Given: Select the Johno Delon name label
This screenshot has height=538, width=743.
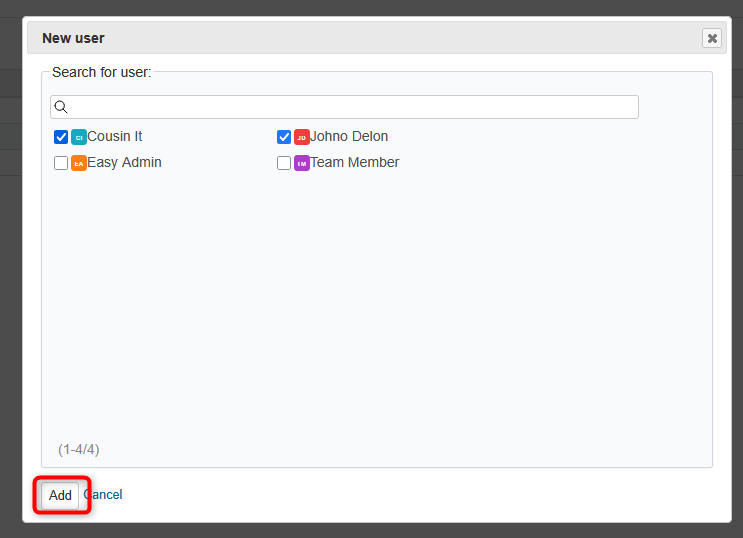Looking at the screenshot, I should point(349,136).
